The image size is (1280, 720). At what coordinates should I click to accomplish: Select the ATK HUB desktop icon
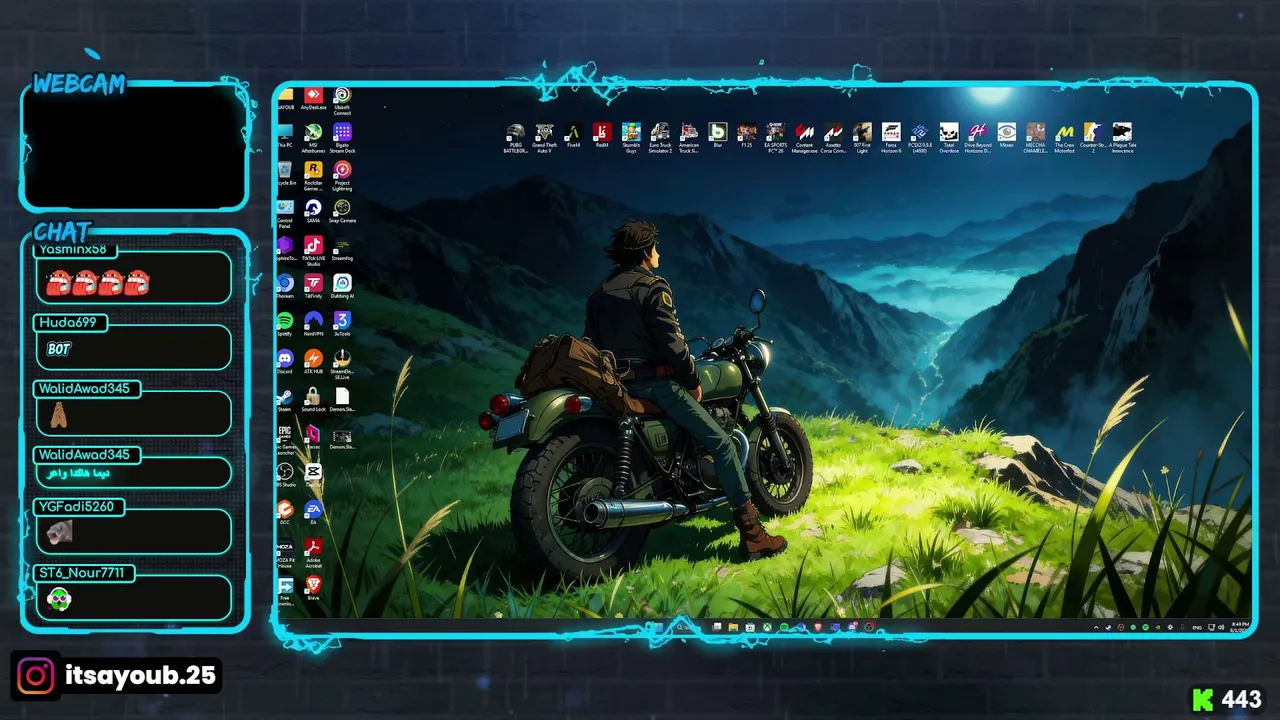pyautogui.click(x=313, y=362)
